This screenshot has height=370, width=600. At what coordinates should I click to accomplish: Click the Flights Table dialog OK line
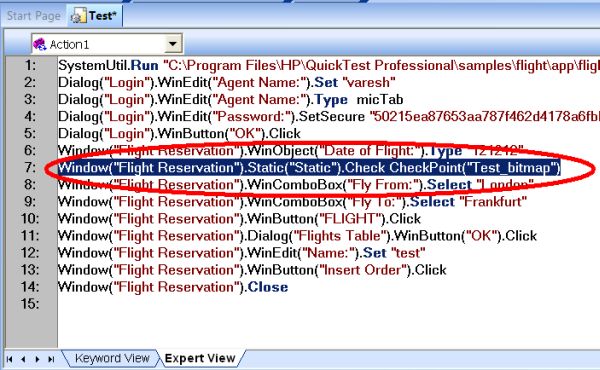297,236
